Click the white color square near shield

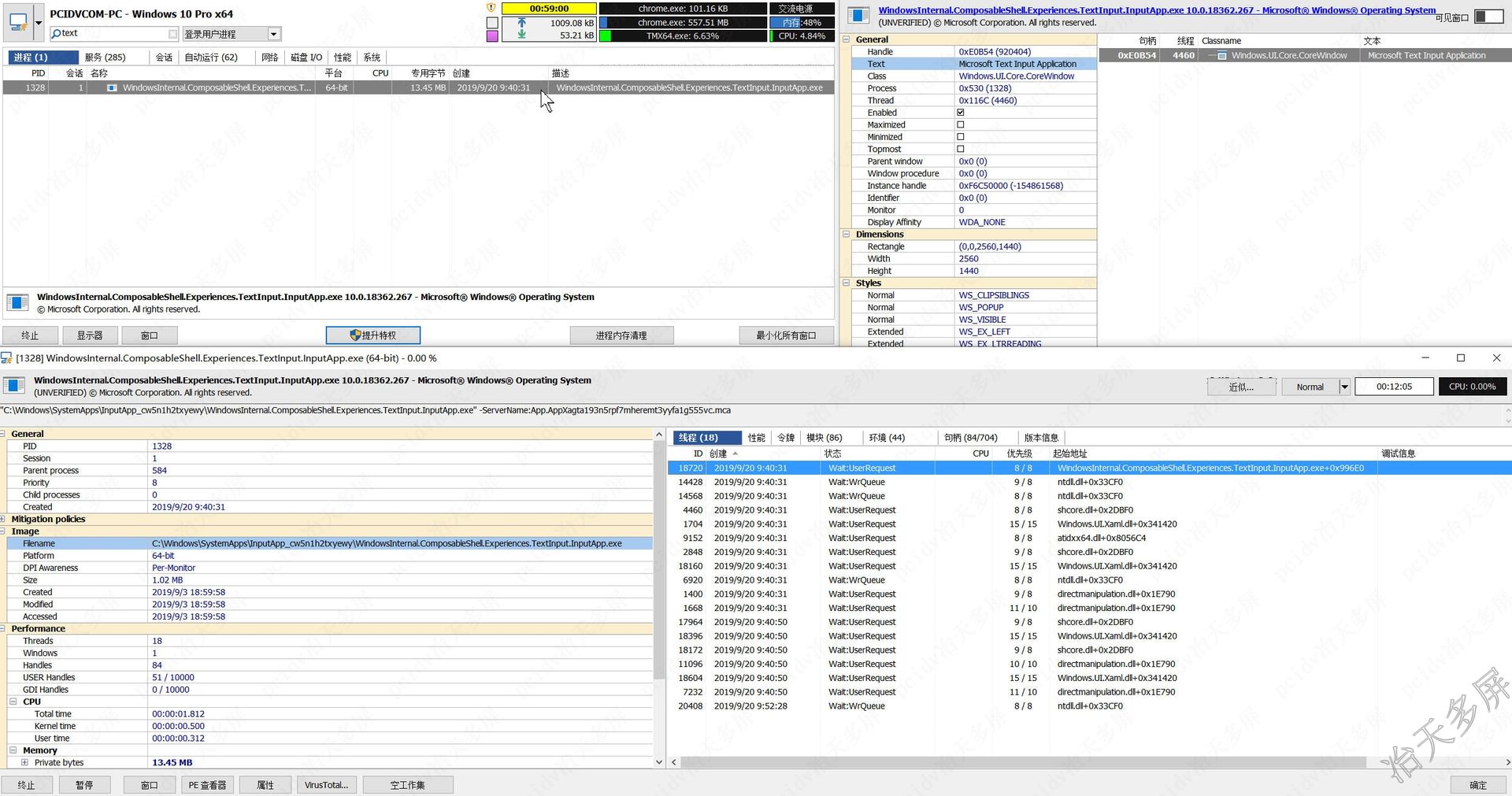point(492,23)
